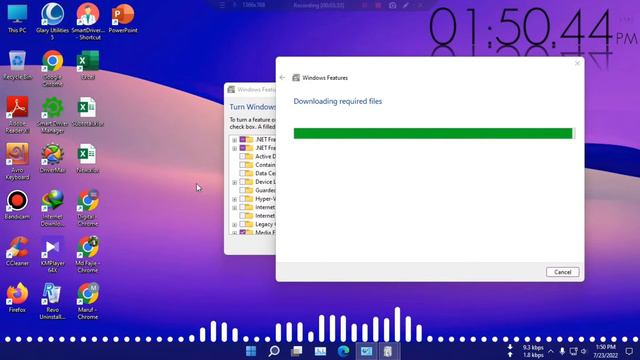Select the Bandicam desktop icon
The height and width of the screenshot is (360, 640).
pyautogui.click(x=17, y=205)
